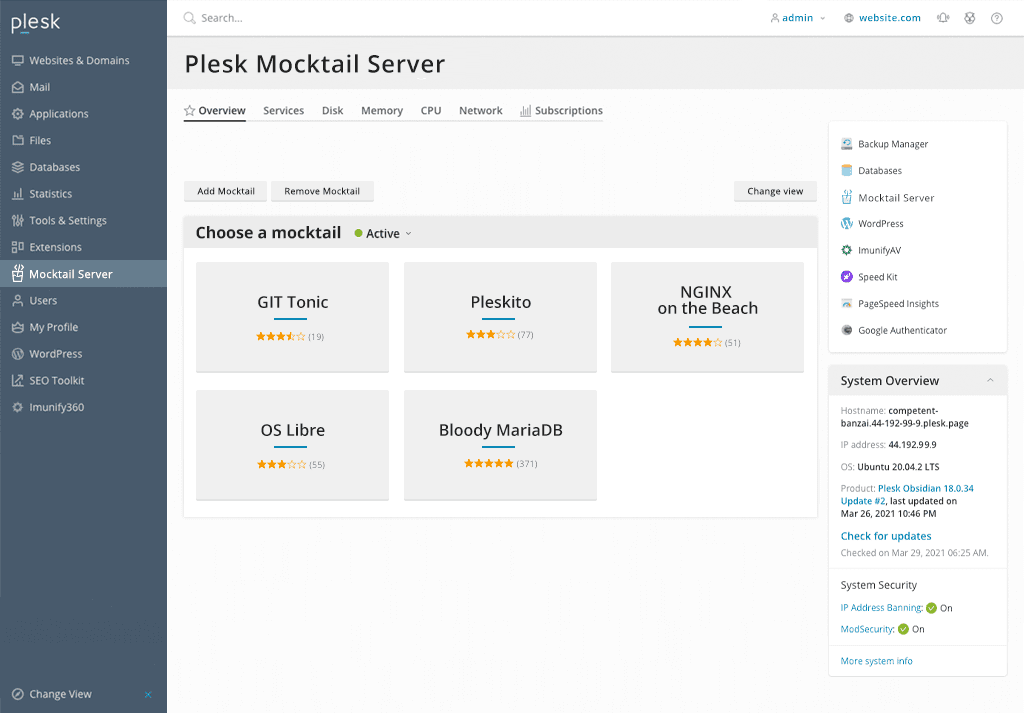
Task: Dismiss Change View with the X icon
Action: pyautogui.click(x=148, y=695)
